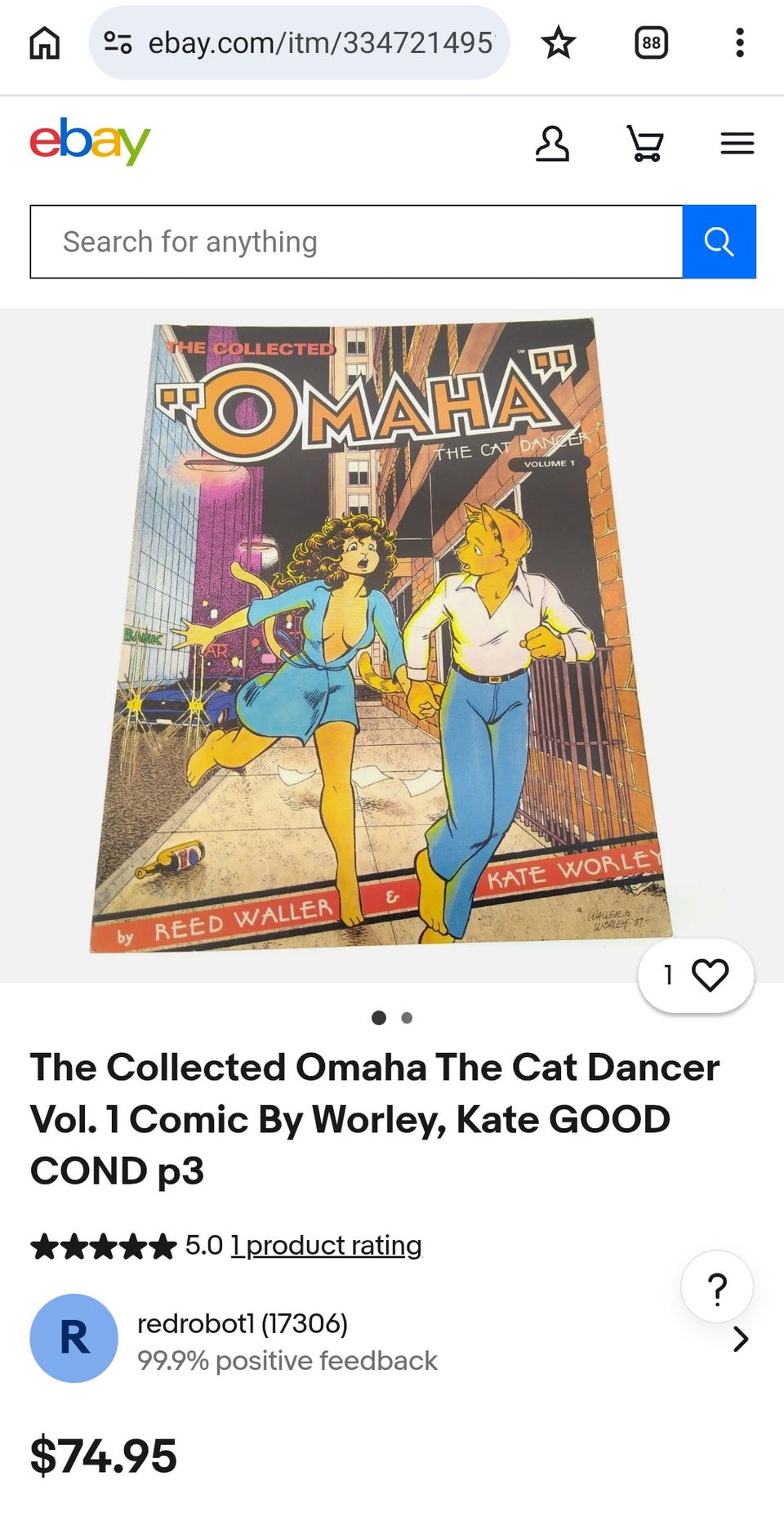Switch to the second image carousel dot
This screenshot has height=1521, width=784.
[407, 1018]
